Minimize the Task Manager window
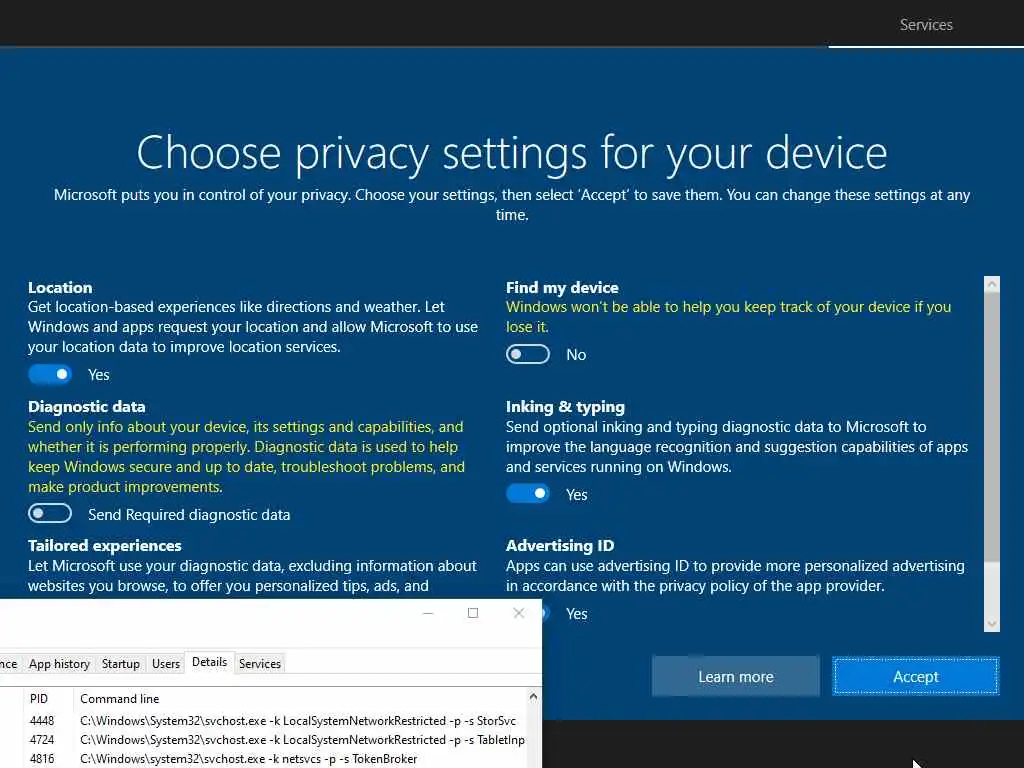Viewport: 1024px width, 768px height. coord(428,613)
